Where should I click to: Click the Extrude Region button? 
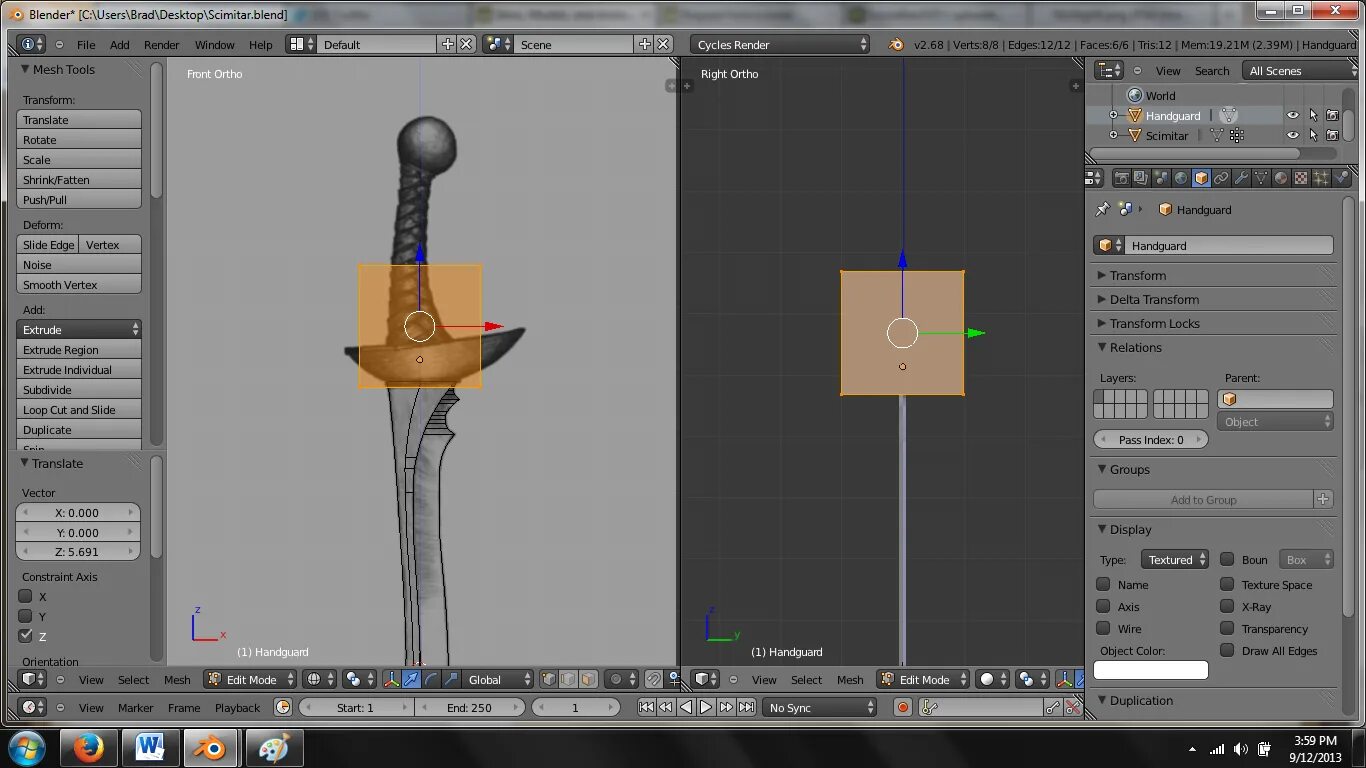(x=79, y=349)
